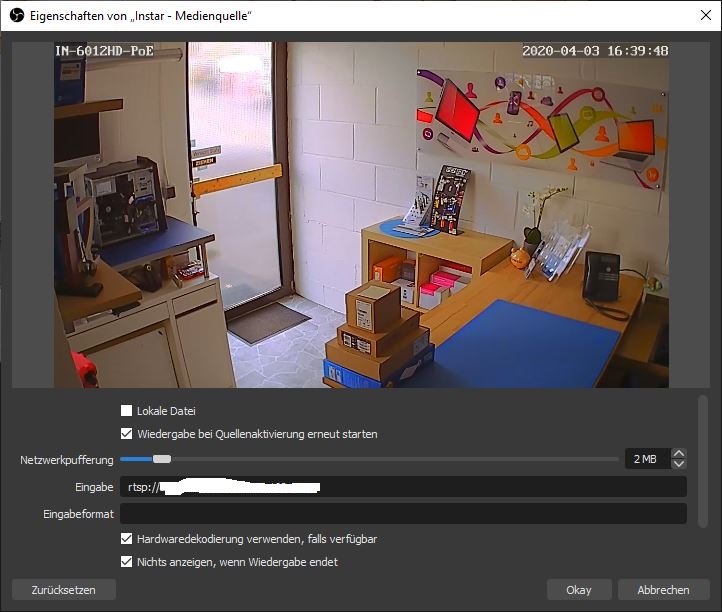The width and height of the screenshot is (722, 612).
Task: Decrease the network buffer with the down arrow
Action: coord(679,465)
